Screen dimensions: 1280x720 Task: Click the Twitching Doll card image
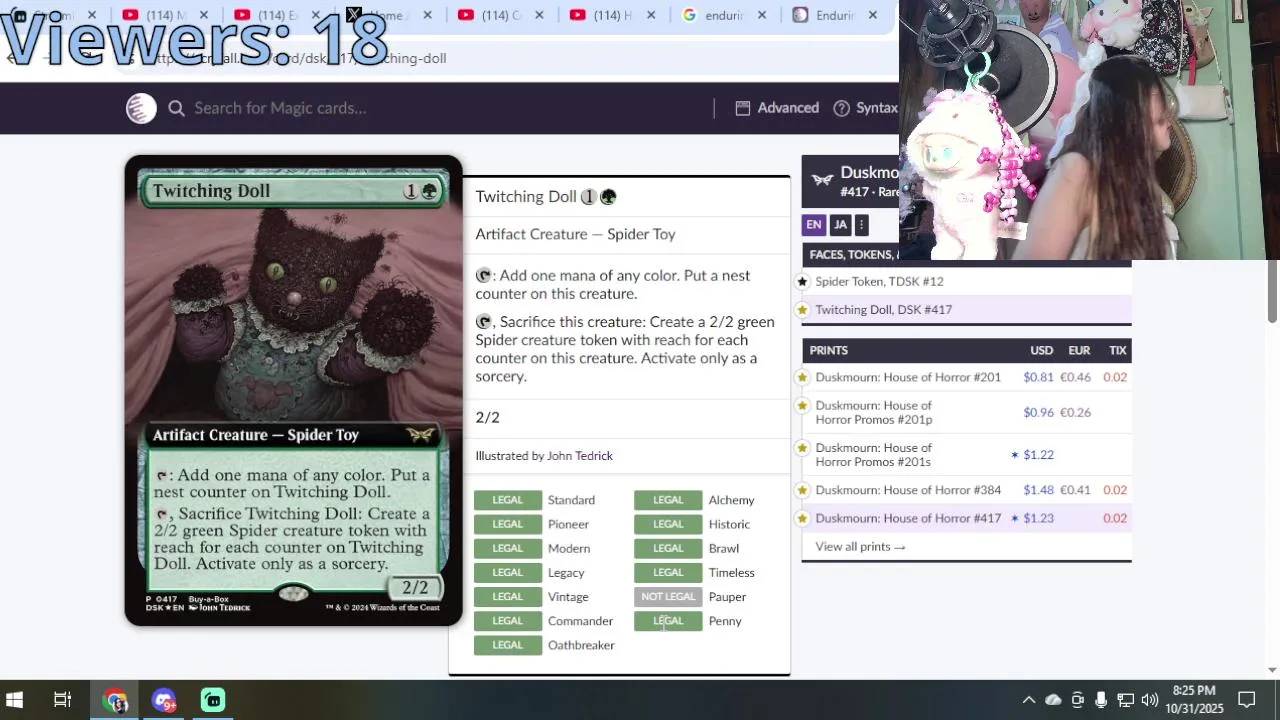point(294,390)
